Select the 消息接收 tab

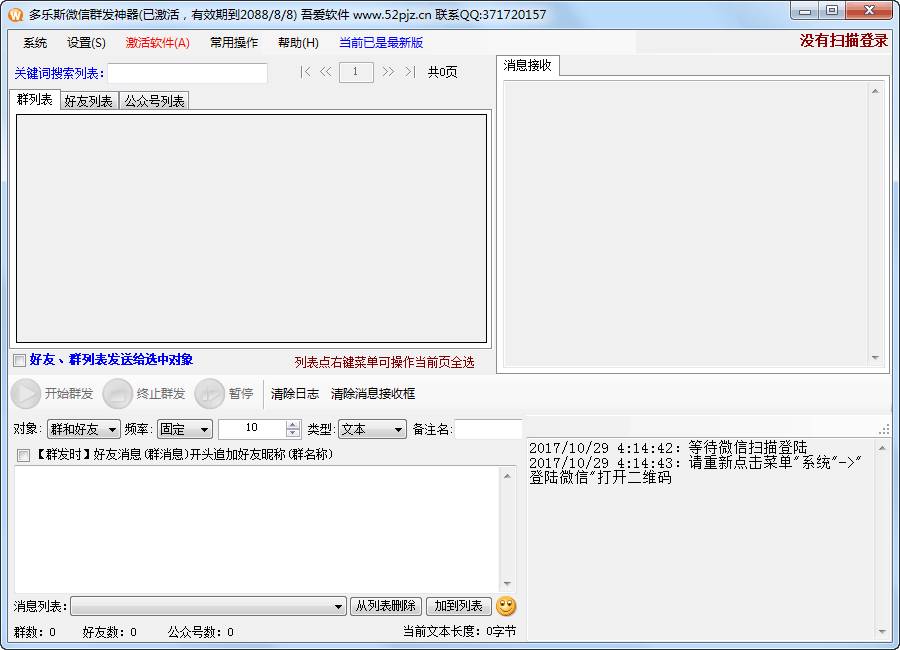[x=527, y=65]
